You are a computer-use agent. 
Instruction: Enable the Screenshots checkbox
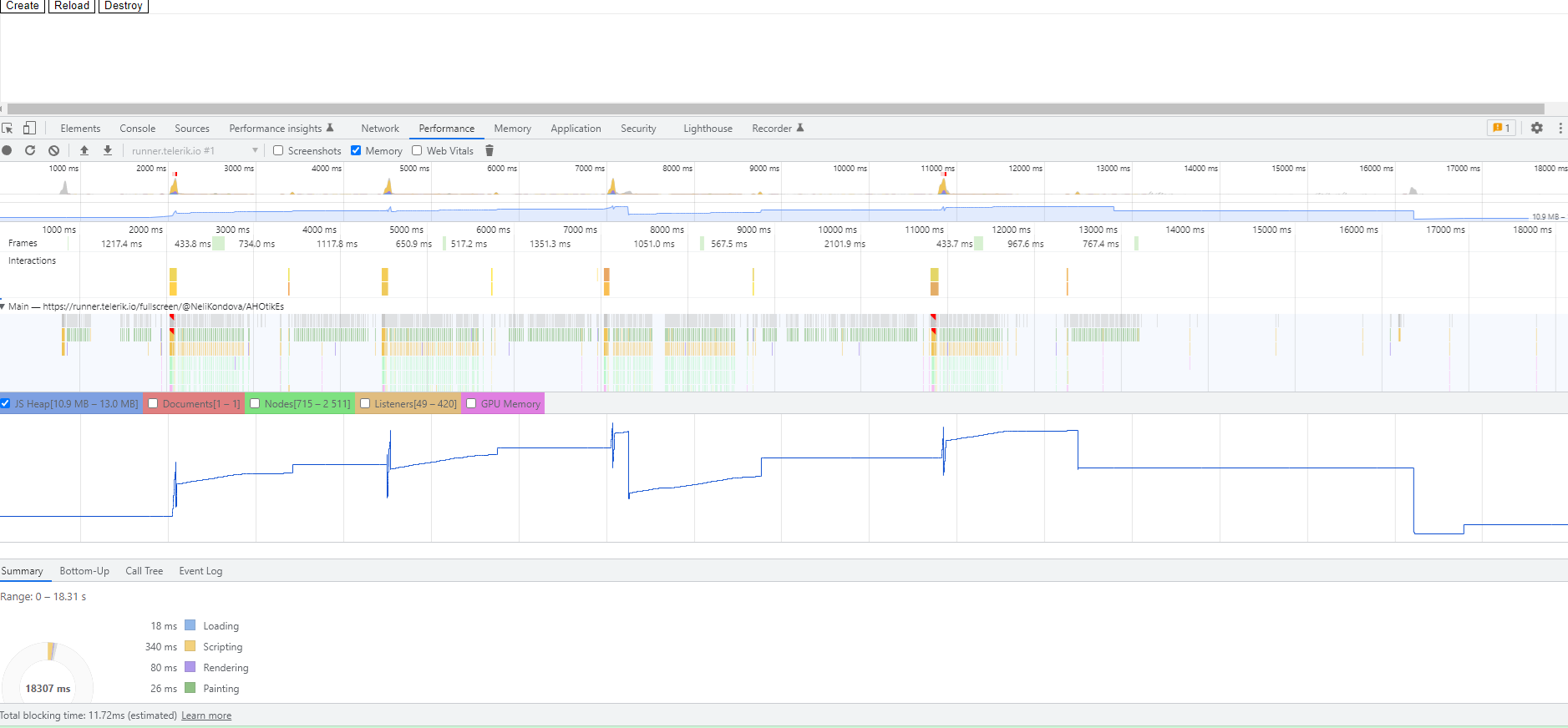(x=278, y=150)
